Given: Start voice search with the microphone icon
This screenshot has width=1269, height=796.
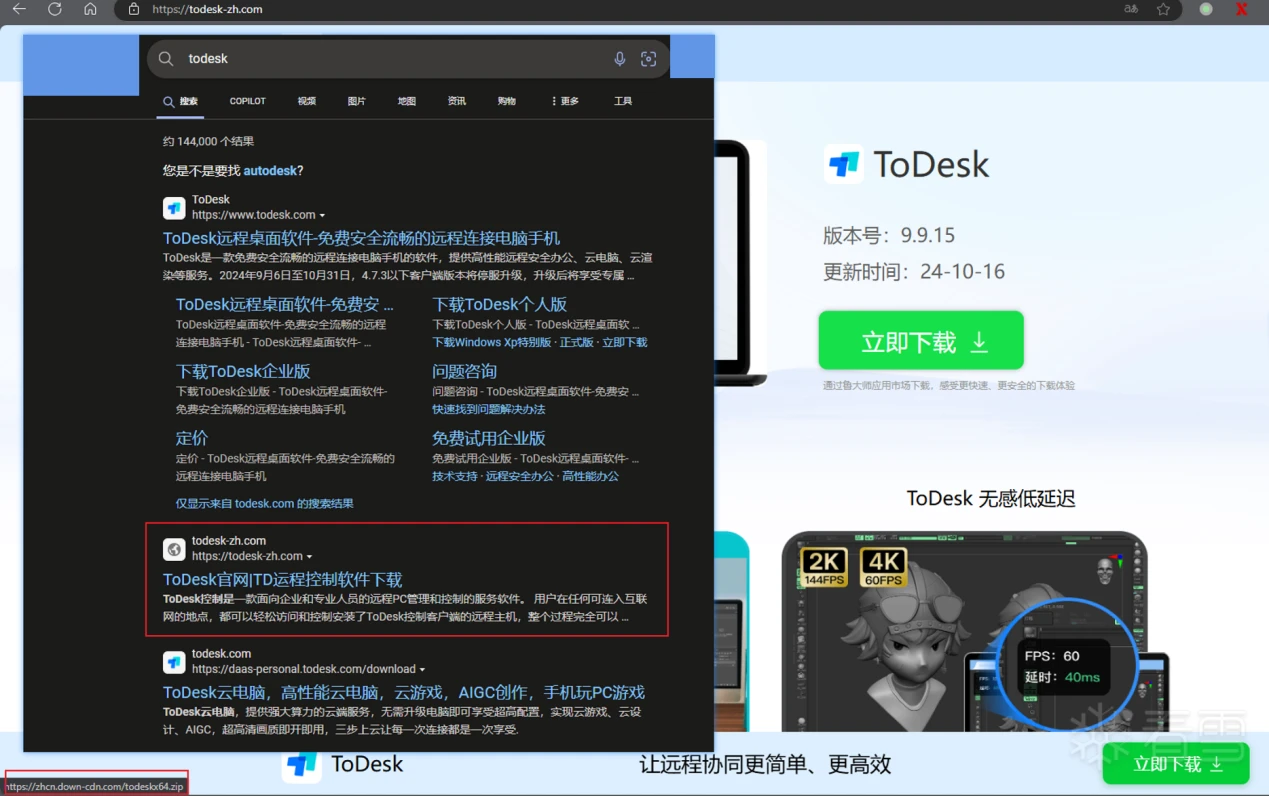Looking at the screenshot, I should 620,59.
